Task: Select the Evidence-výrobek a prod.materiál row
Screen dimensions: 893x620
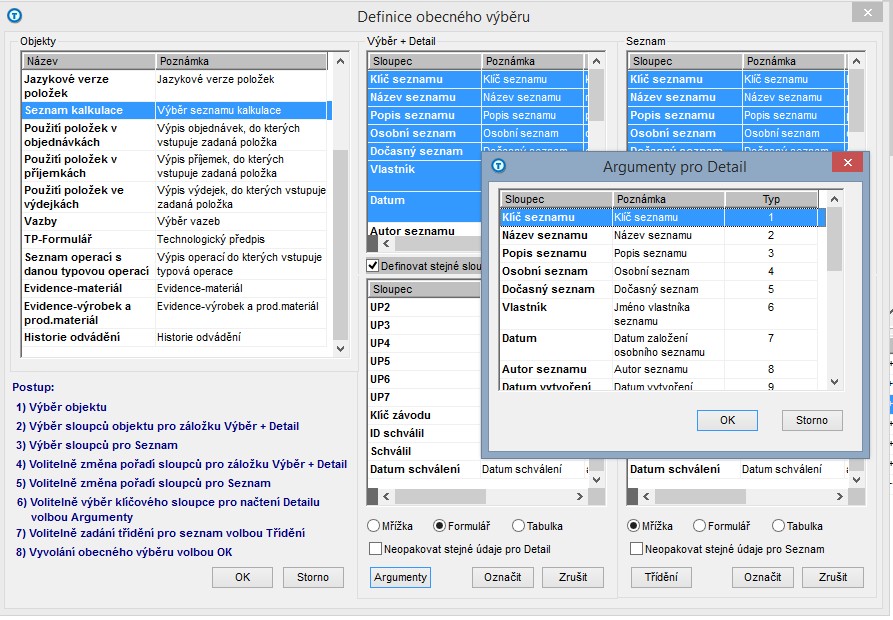Action: click(175, 313)
